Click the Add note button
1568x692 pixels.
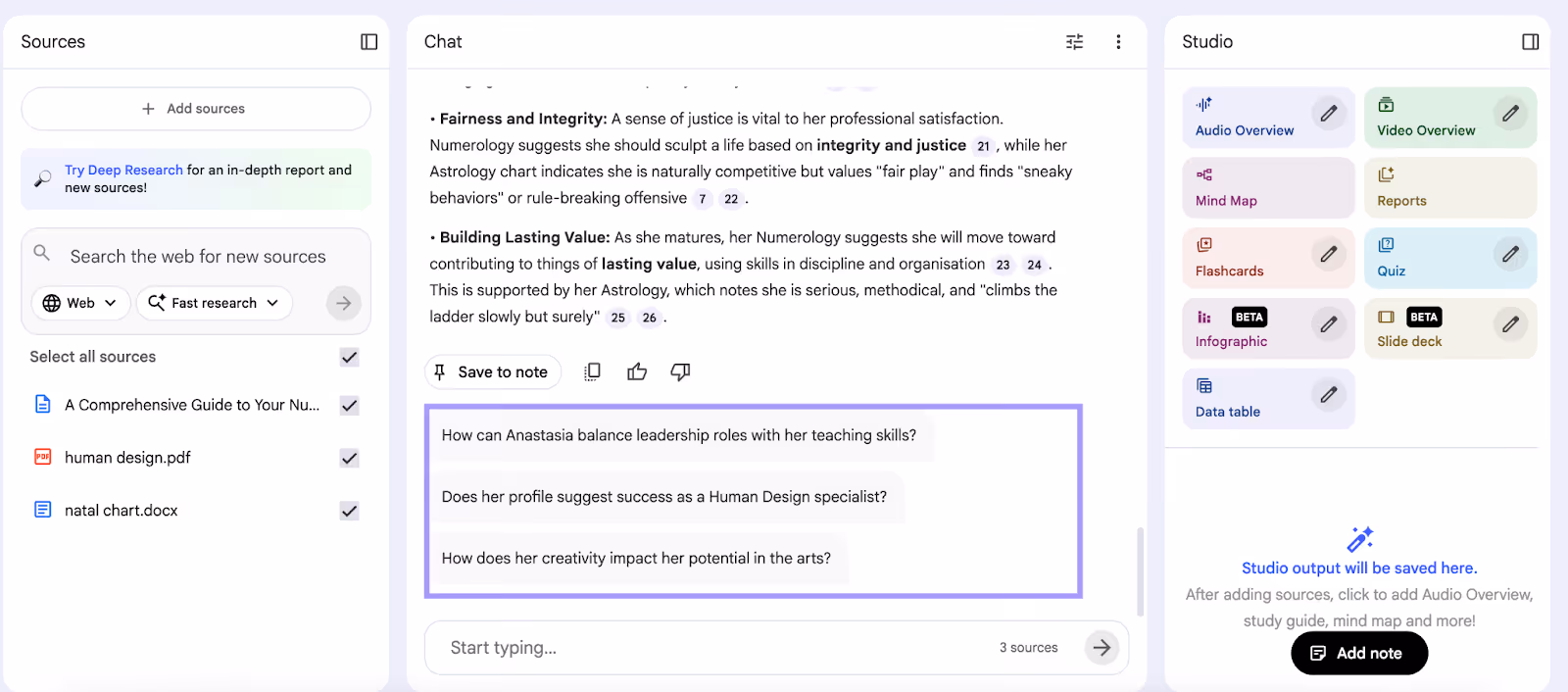pos(1359,654)
